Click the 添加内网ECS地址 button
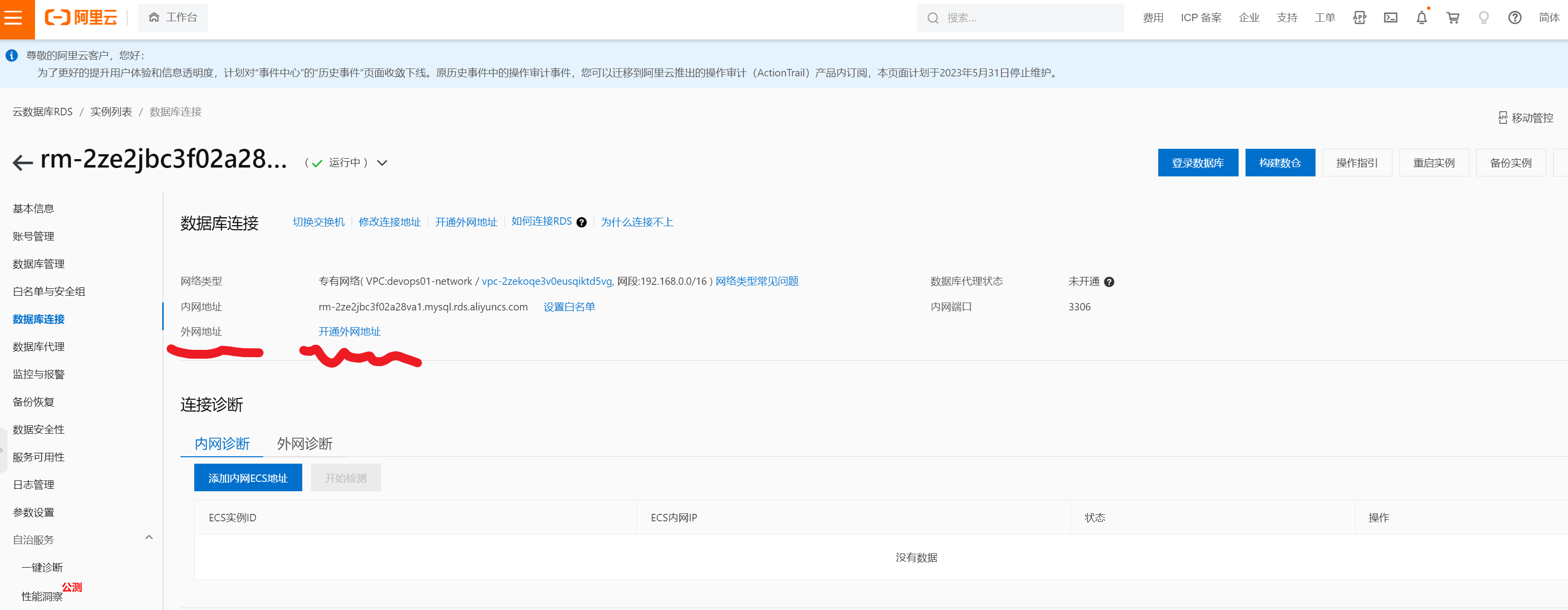 click(x=248, y=478)
